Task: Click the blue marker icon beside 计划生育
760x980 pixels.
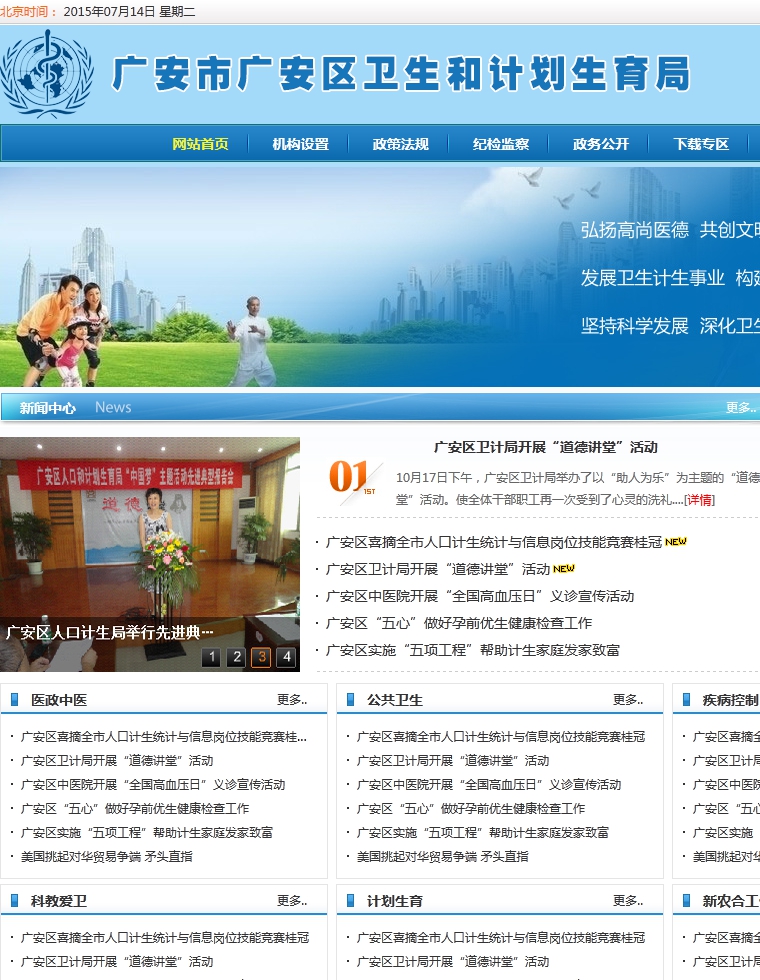Action: (x=351, y=901)
